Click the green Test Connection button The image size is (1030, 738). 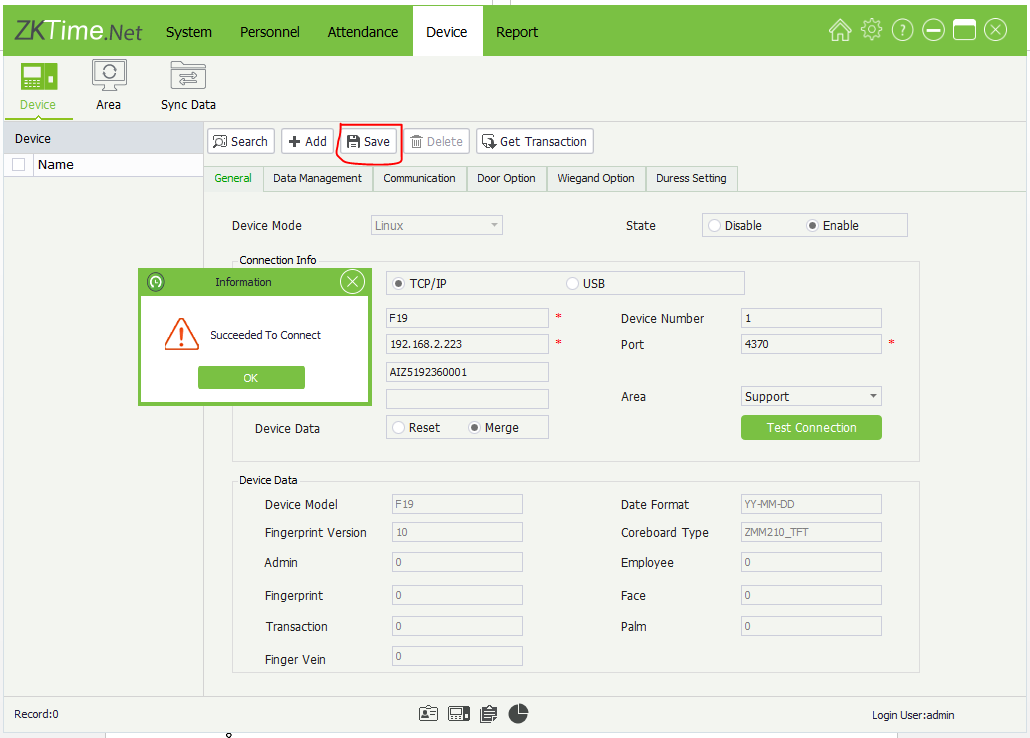coord(811,428)
